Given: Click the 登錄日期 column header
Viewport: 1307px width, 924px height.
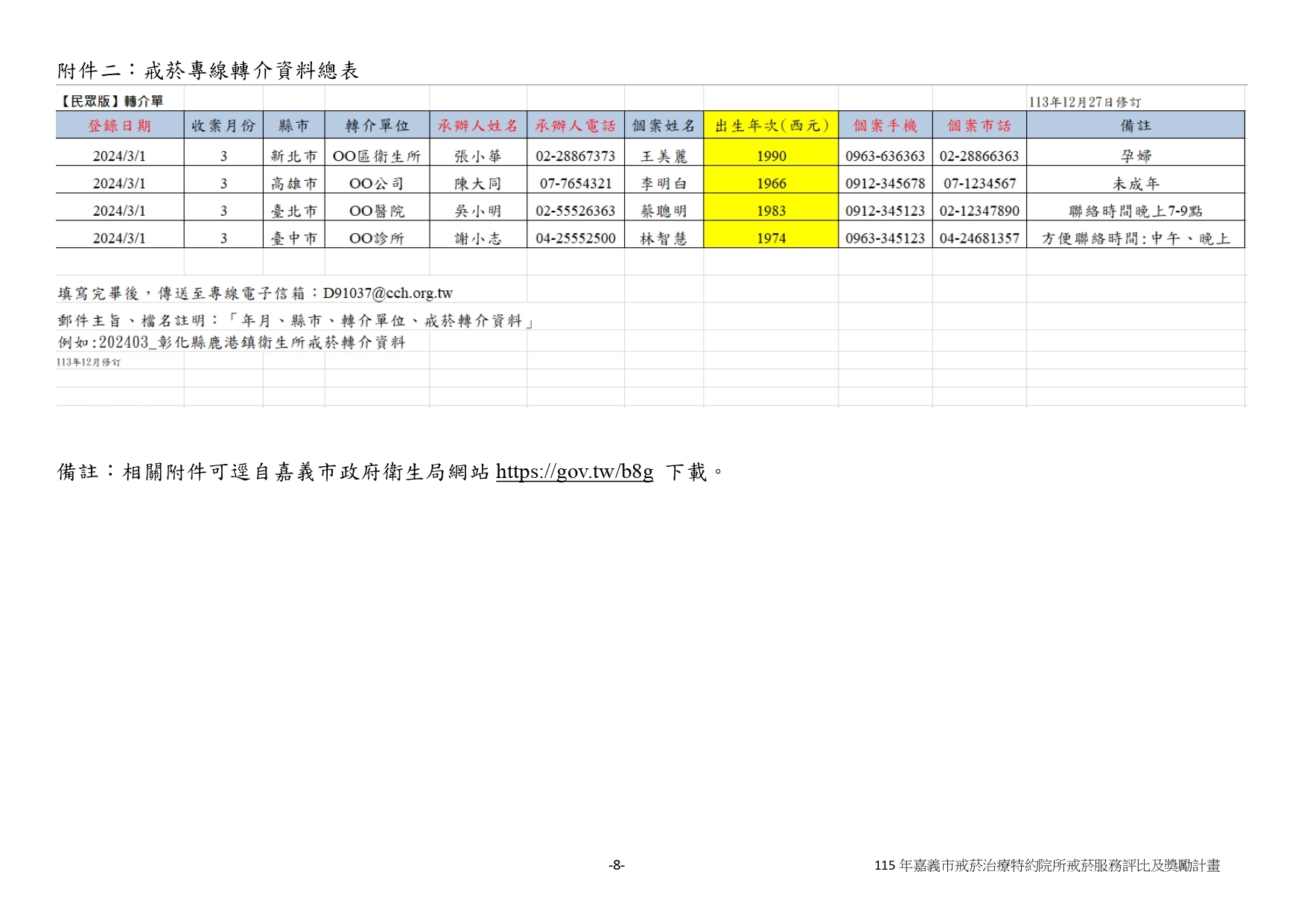Looking at the screenshot, I should (119, 126).
